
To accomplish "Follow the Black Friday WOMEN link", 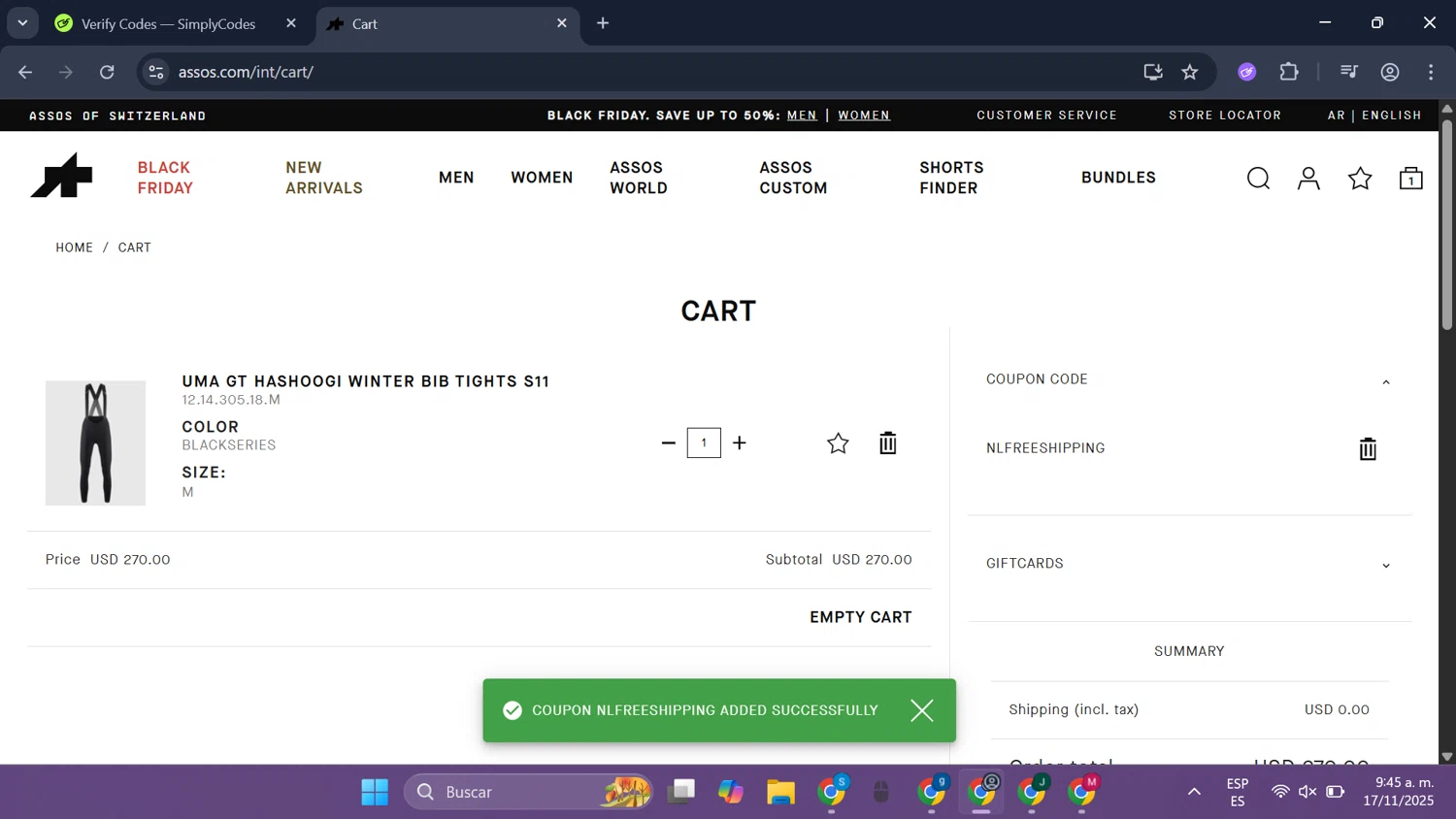I will pyautogui.click(x=864, y=115).
